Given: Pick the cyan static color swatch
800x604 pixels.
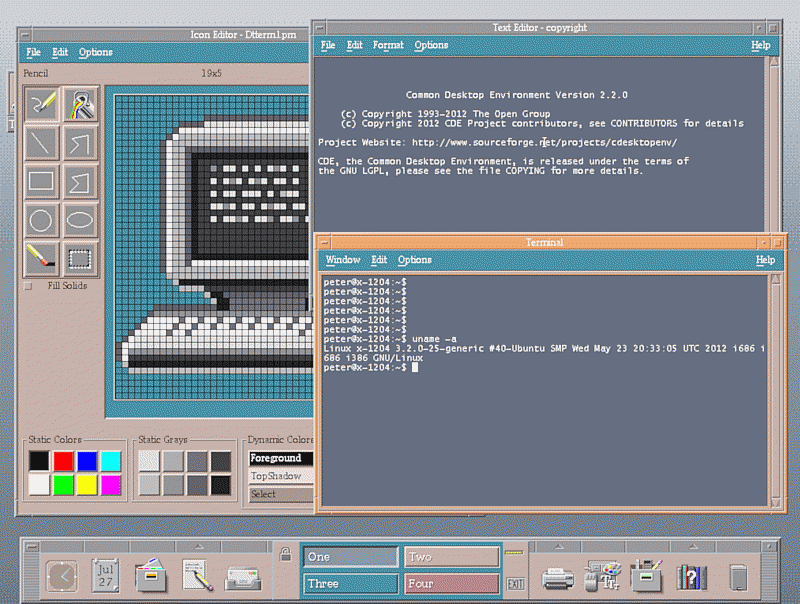Looking at the screenshot, I should tap(111, 461).
